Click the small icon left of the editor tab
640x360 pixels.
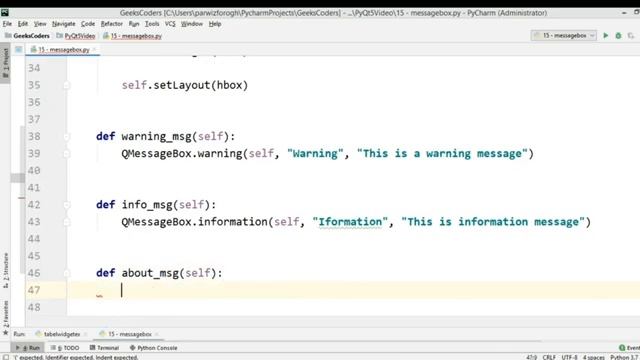pyautogui.click(x=19, y=49)
